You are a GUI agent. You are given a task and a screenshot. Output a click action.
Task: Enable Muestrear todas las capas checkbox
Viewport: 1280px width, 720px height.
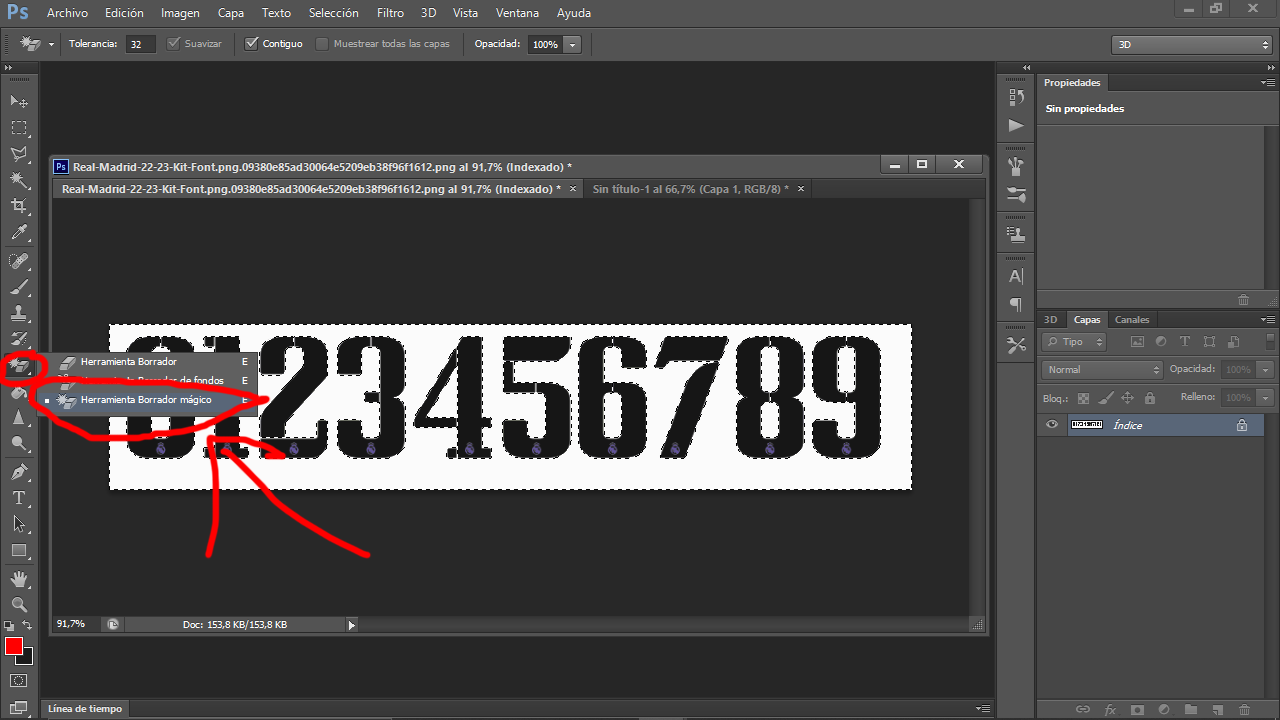tap(322, 44)
